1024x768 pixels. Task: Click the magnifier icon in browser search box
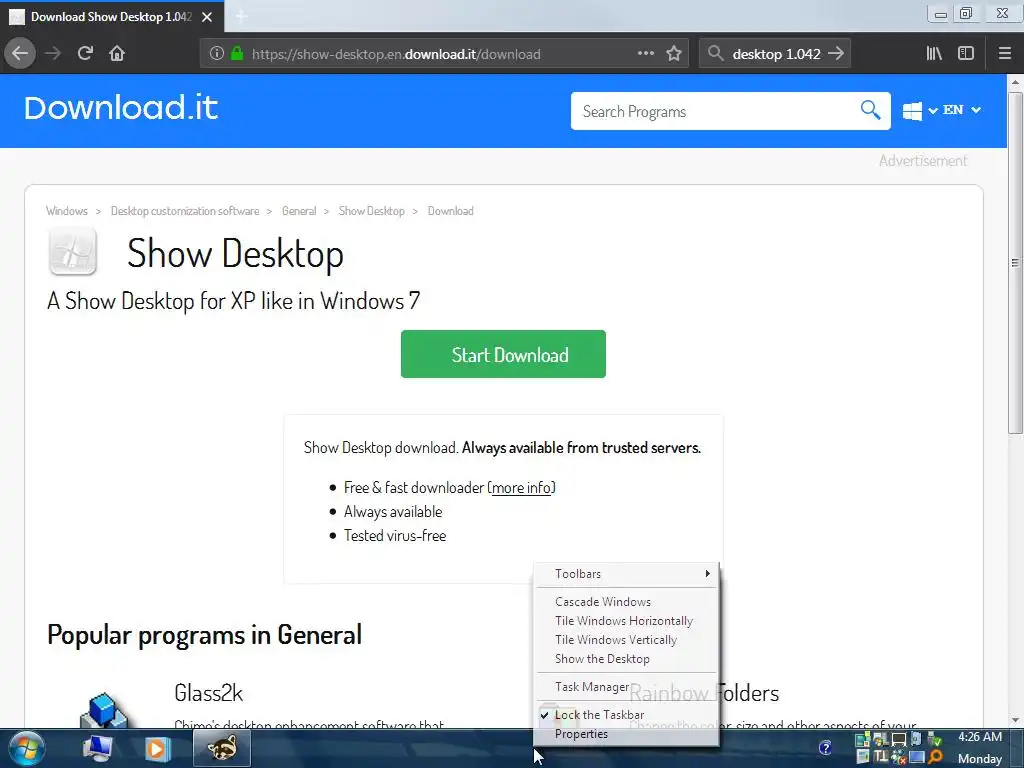pyautogui.click(x=716, y=54)
